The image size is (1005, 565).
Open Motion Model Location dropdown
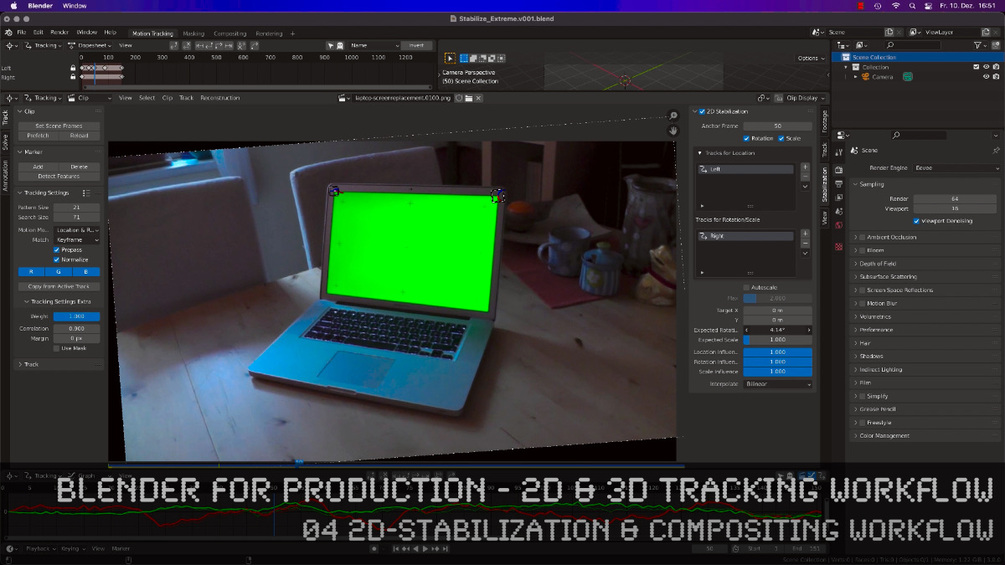(76, 230)
